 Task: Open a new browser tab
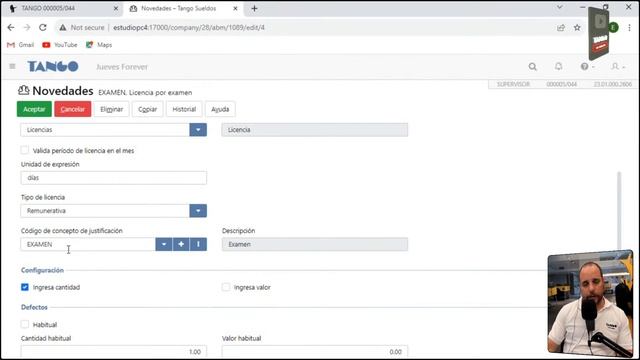coord(254,8)
